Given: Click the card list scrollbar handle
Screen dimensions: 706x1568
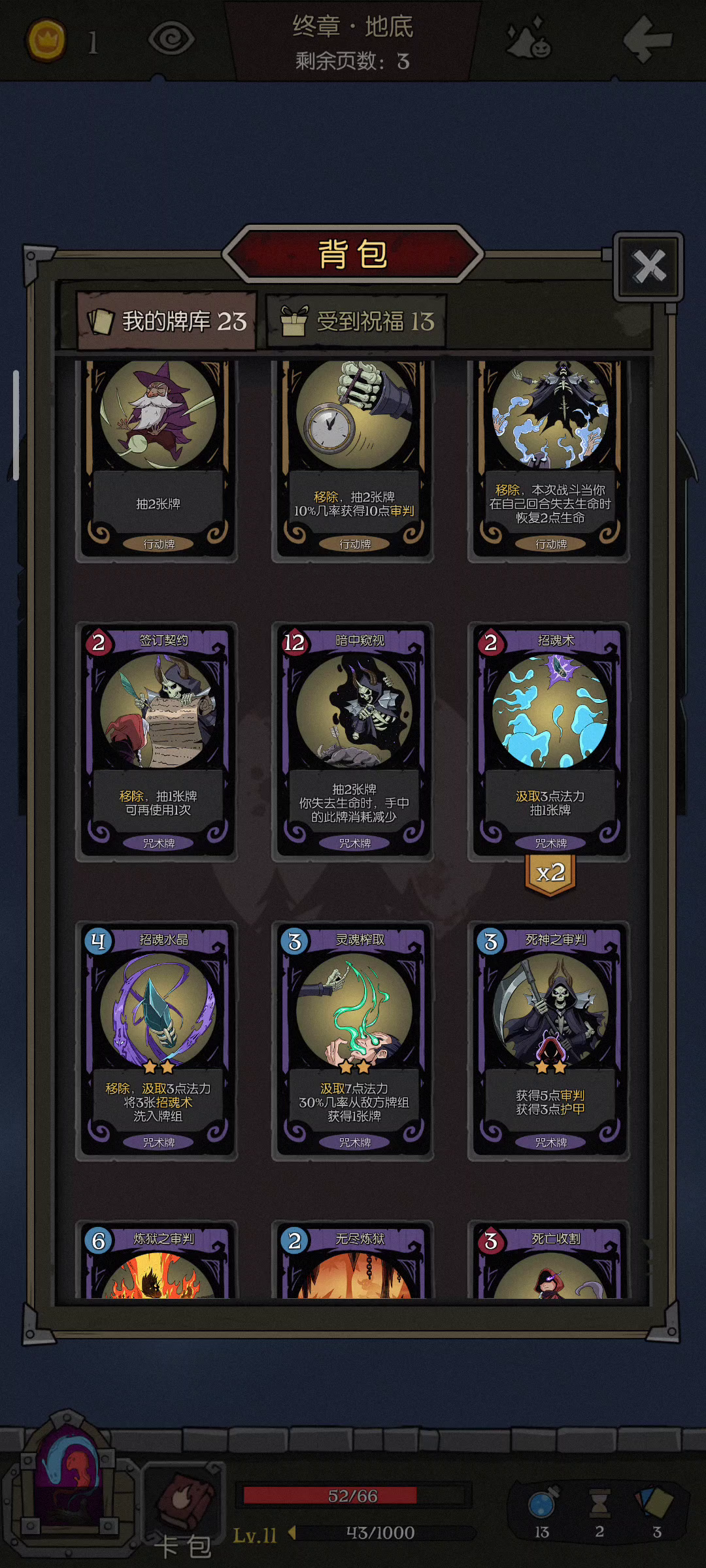Looking at the screenshot, I should (x=16, y=425).
